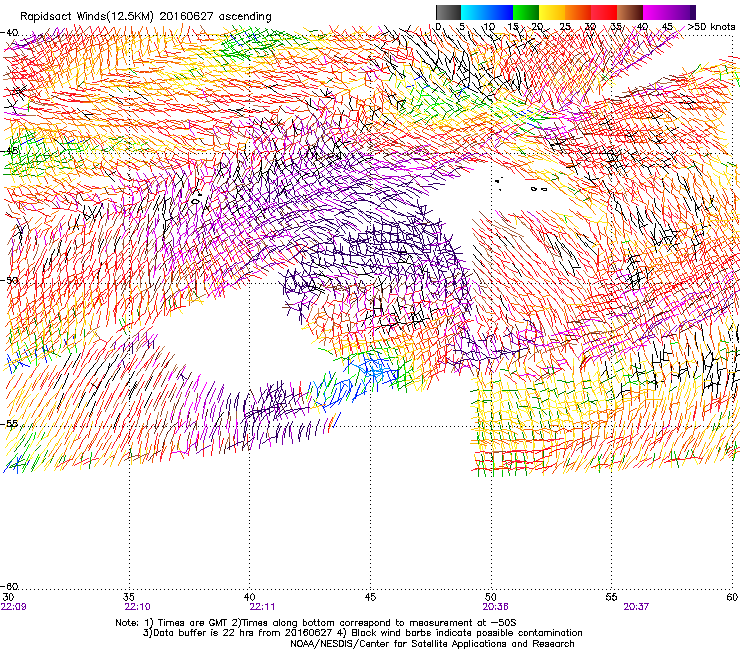Click the gray 0-5 knots legend swatch
The width and height of the screenshot is (740, 650).
click(448, 12)
